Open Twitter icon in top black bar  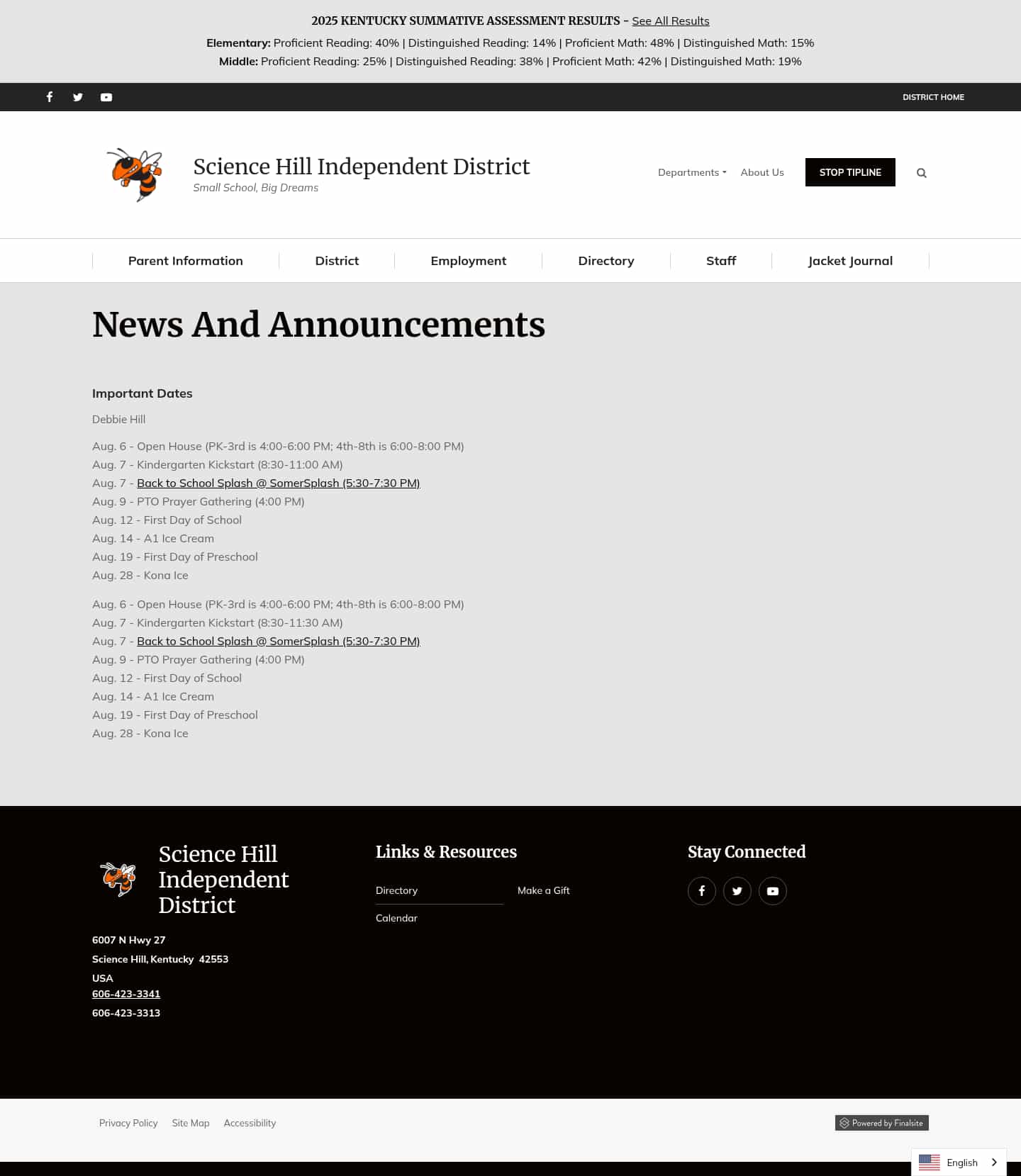point(78,97)
